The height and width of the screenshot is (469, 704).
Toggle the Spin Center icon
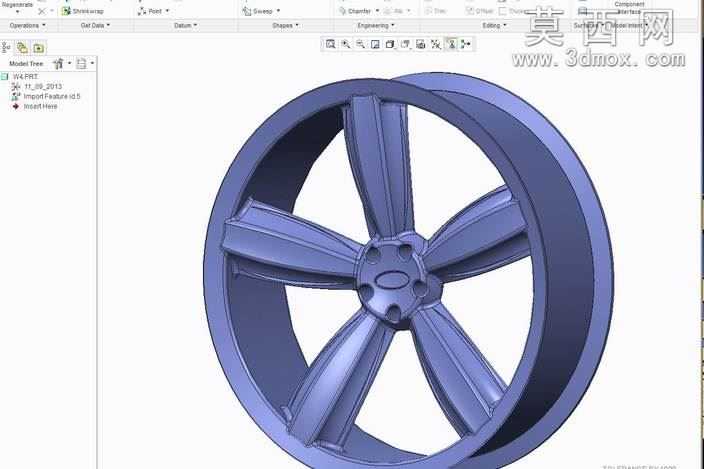point(466,44)
